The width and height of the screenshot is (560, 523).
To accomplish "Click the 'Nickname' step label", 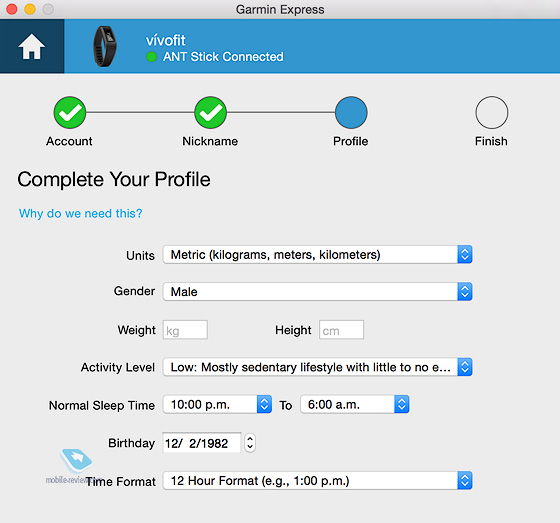I will (x=210, y=141).
